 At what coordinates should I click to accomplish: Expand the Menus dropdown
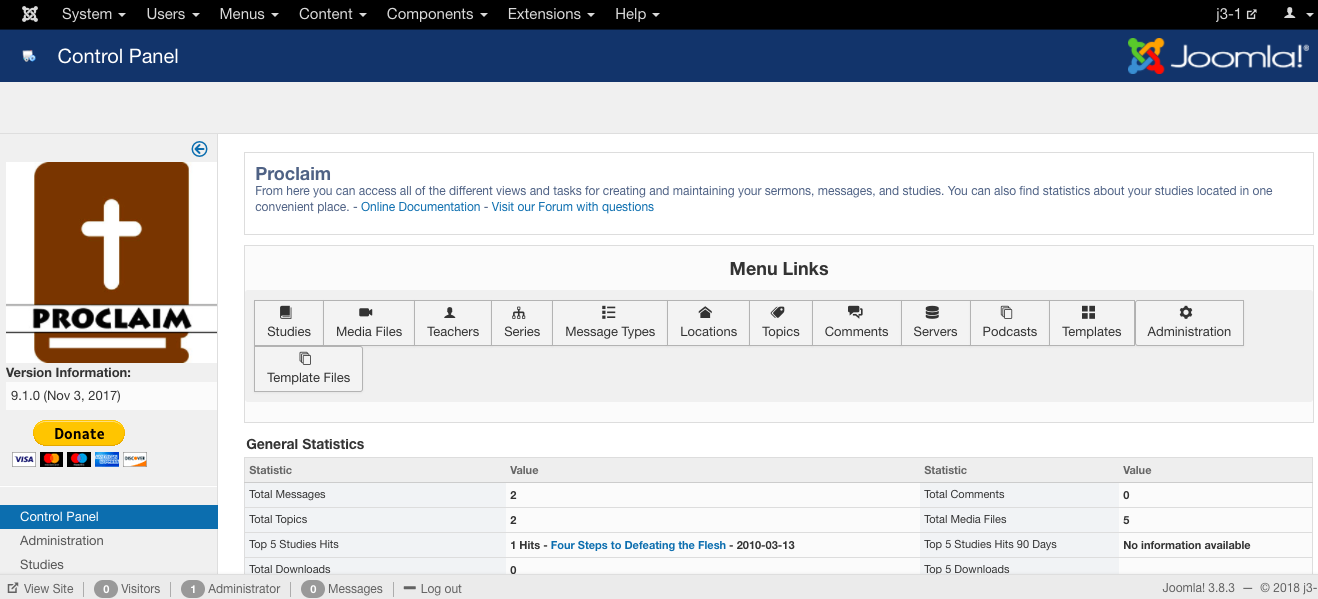click(249, 14)
